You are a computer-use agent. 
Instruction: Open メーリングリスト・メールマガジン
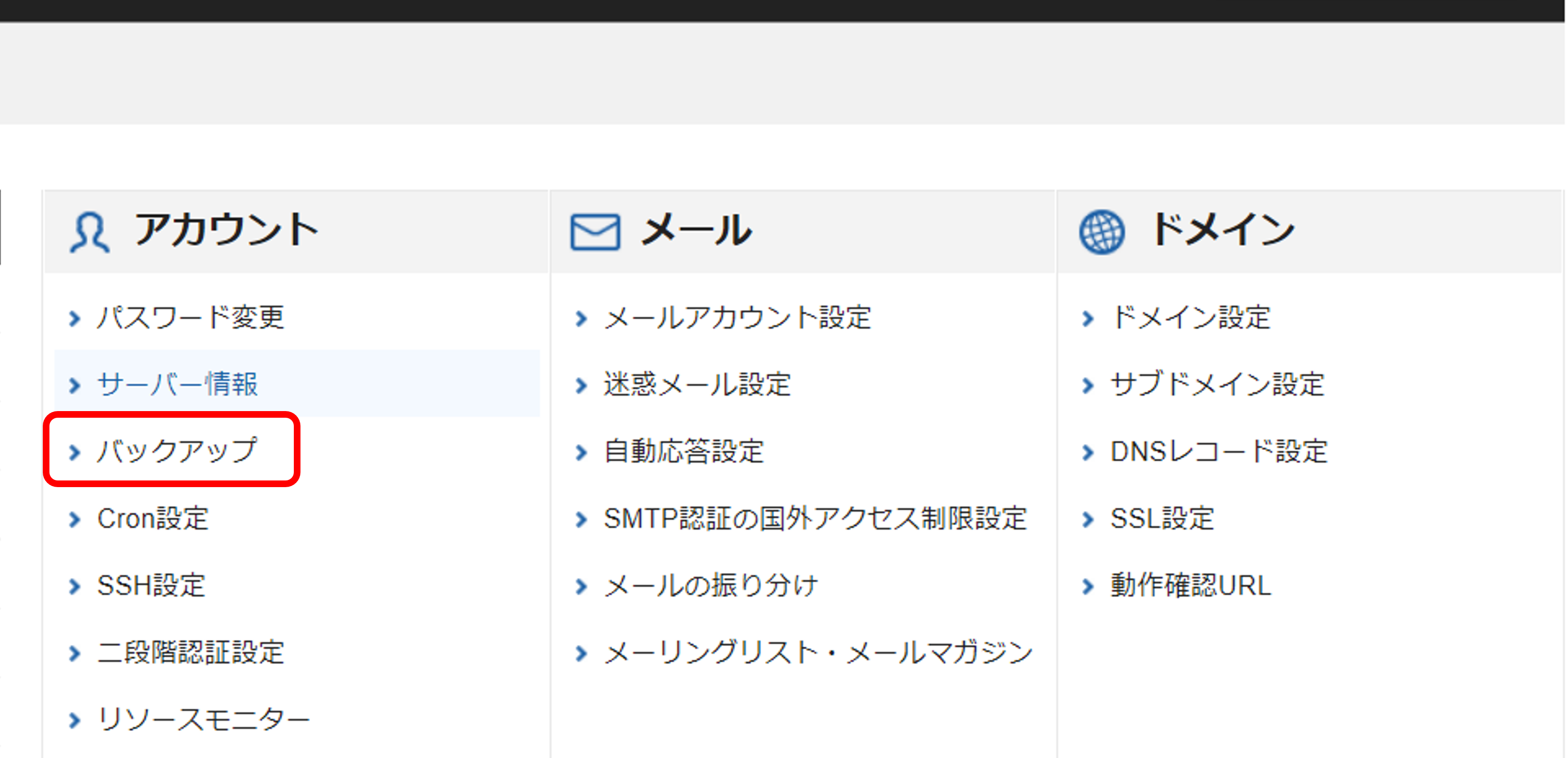(819, 652)
